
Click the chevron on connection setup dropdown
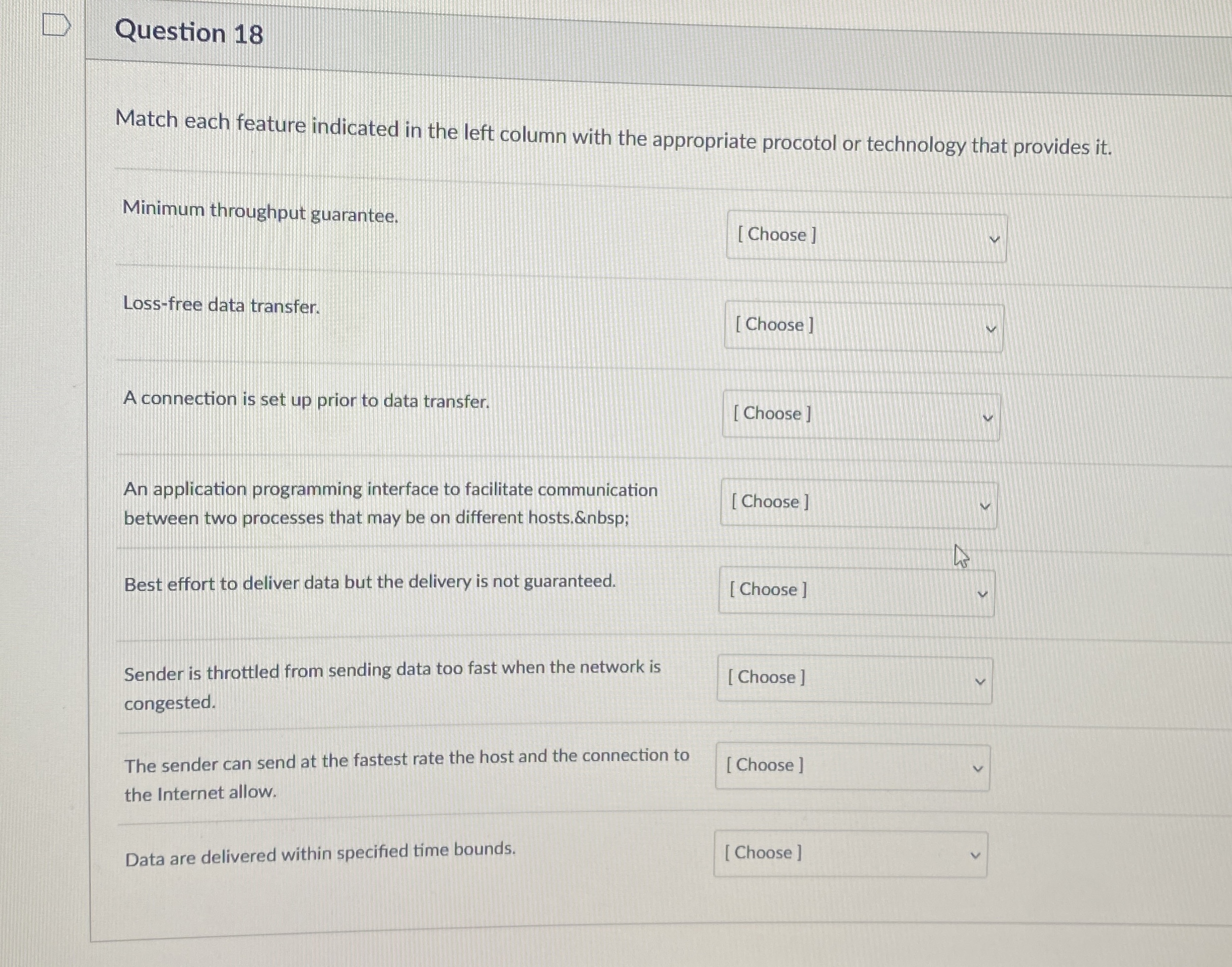tap(987, 417)
